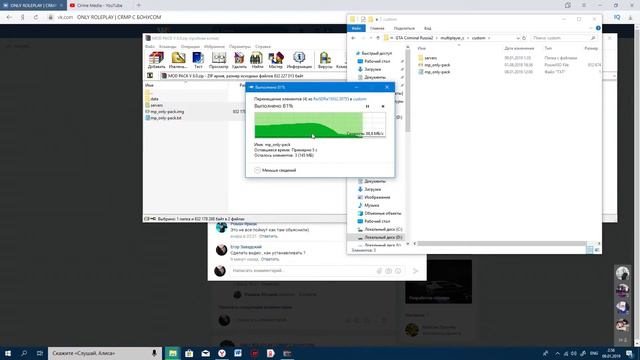Click the WinRAR Удалить (Delete) toolbar icon
The height and width of the screenshot is (360, 640).
point(239,60)
